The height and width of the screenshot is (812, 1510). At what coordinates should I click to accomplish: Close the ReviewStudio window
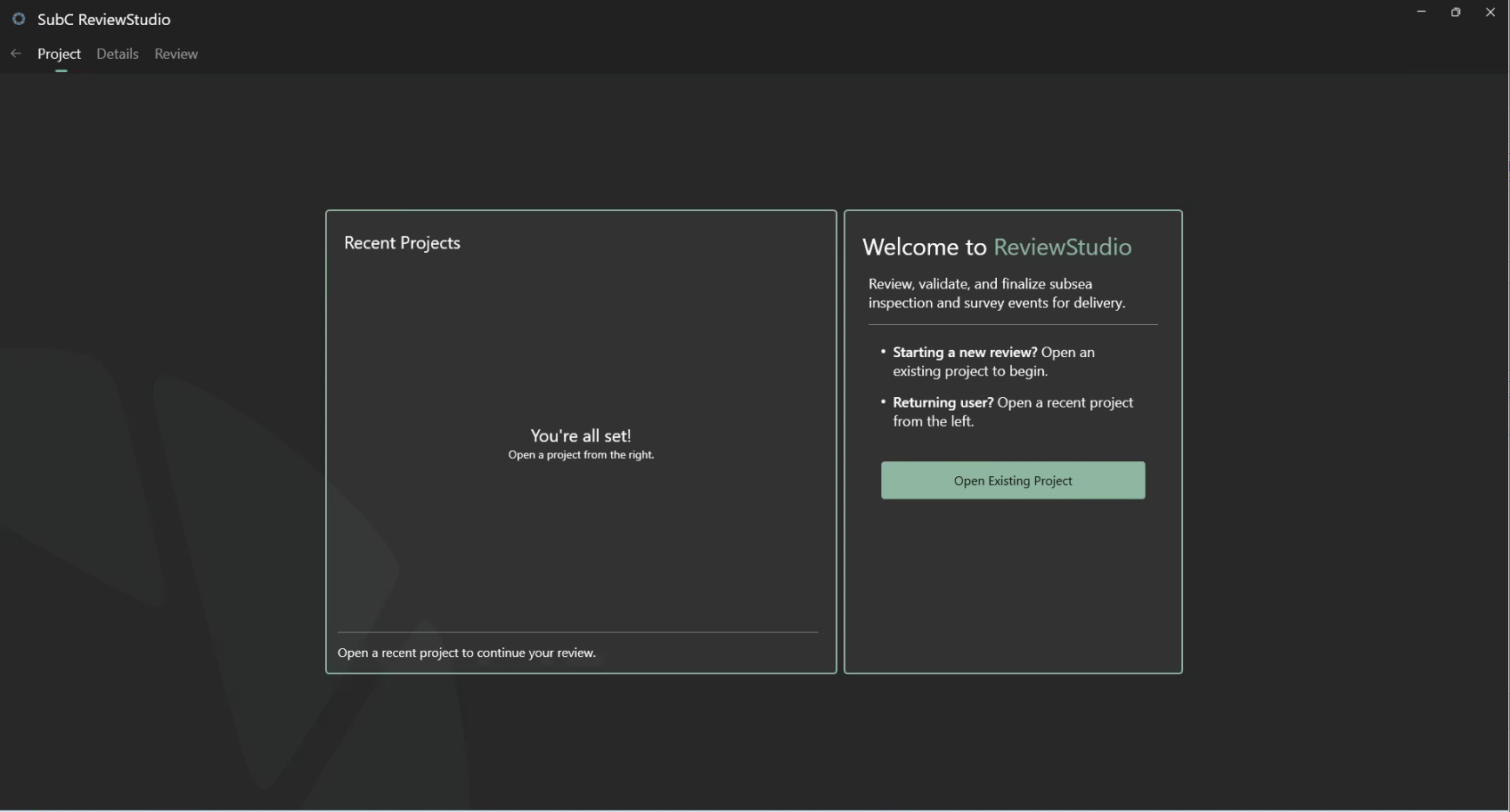pyautogui.click(x=1490, y=12)
